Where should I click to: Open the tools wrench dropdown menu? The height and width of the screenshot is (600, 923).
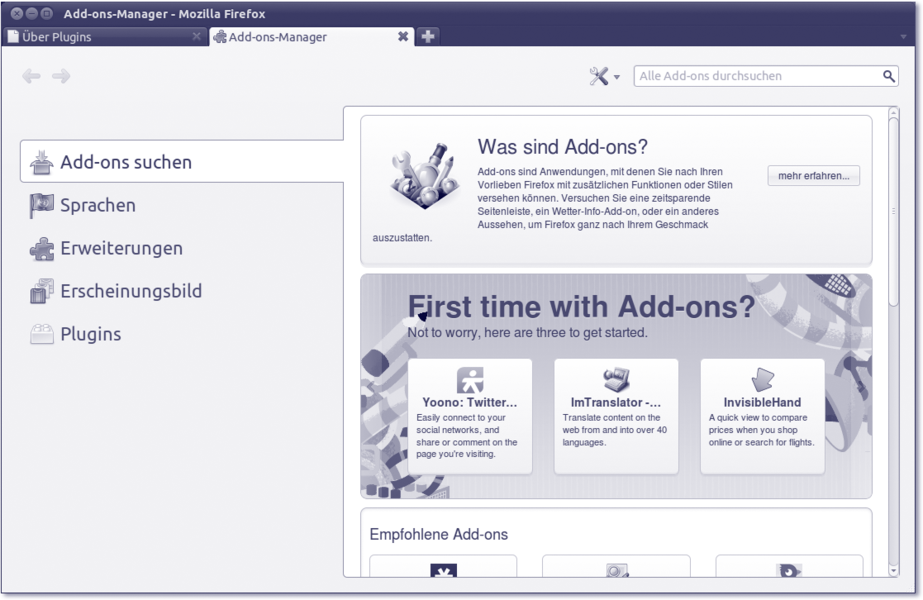[604, 76]
